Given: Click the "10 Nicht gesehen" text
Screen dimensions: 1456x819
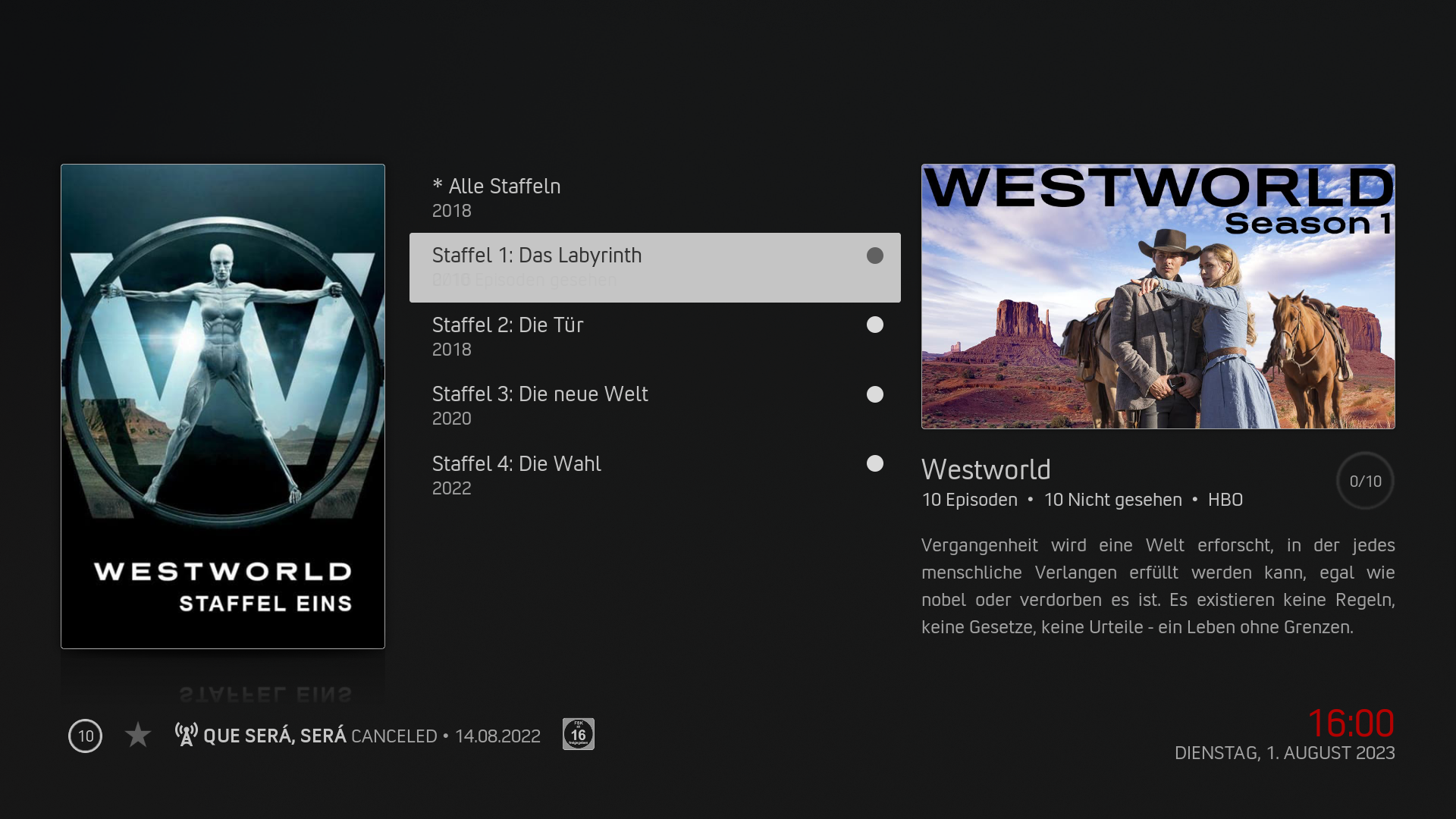Looking at the screenshot, I should pos(1112,500).
